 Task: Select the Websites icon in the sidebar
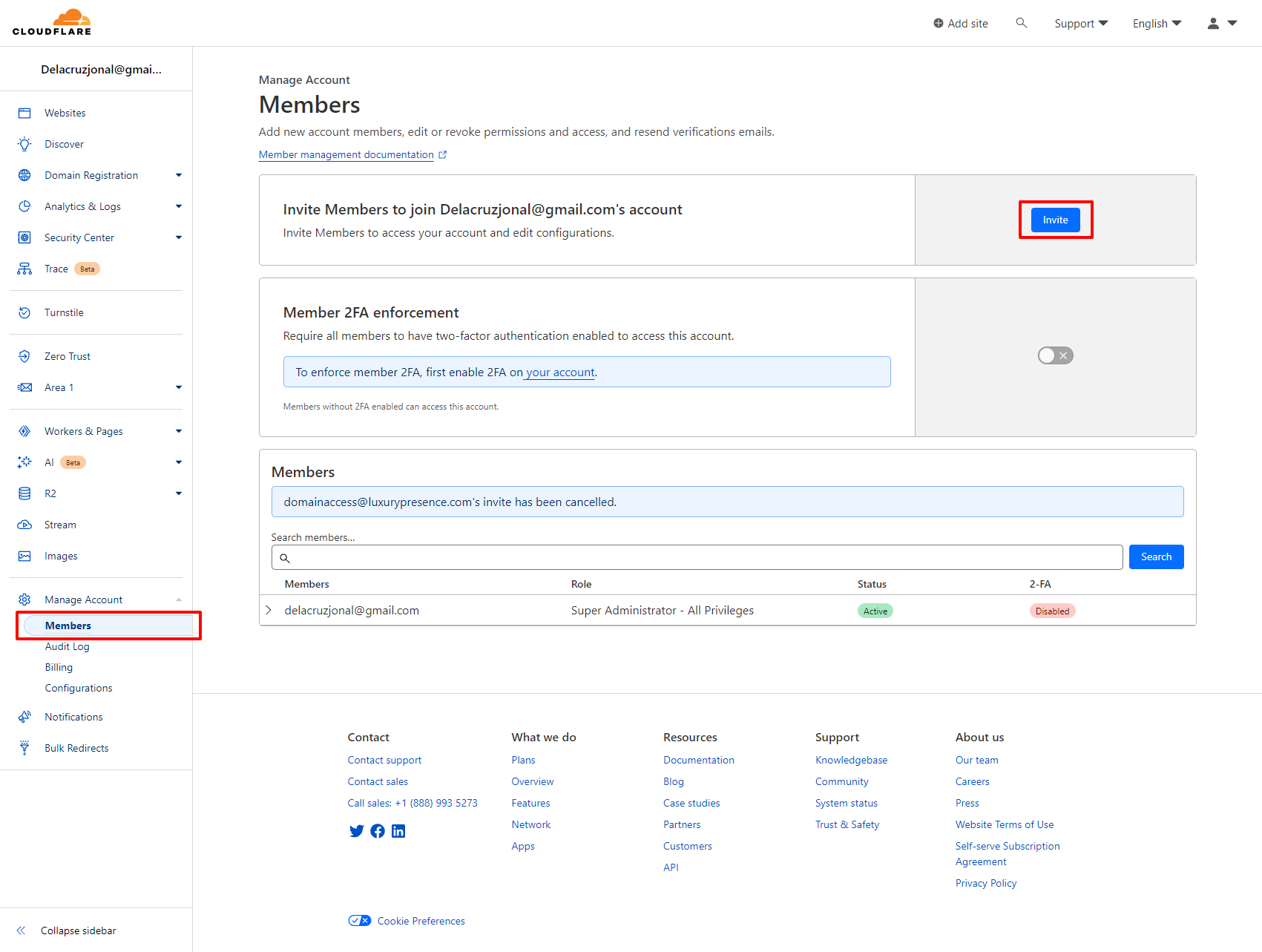click(x=24, y=113)
